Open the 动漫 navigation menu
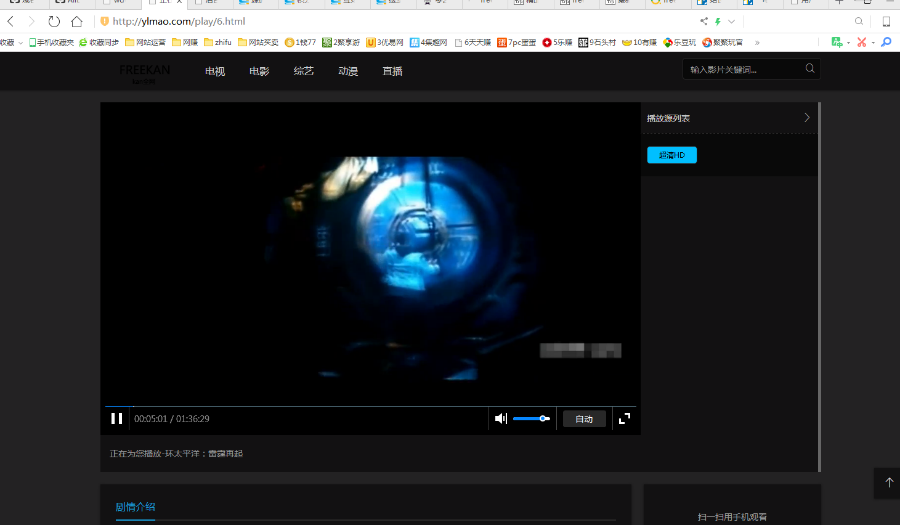This screenshot has width=900, height=525. [348, 71]
